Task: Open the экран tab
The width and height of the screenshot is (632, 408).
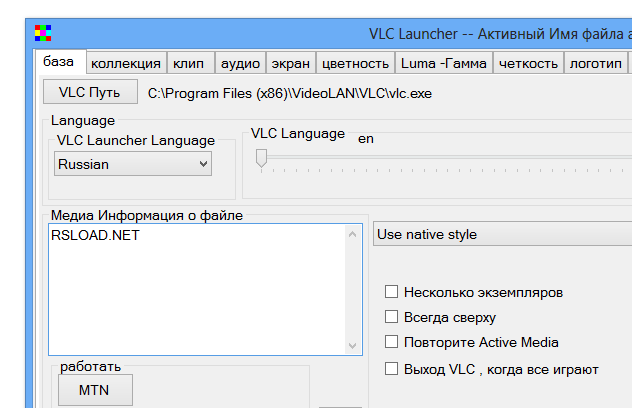Action: tap(291, 63)
